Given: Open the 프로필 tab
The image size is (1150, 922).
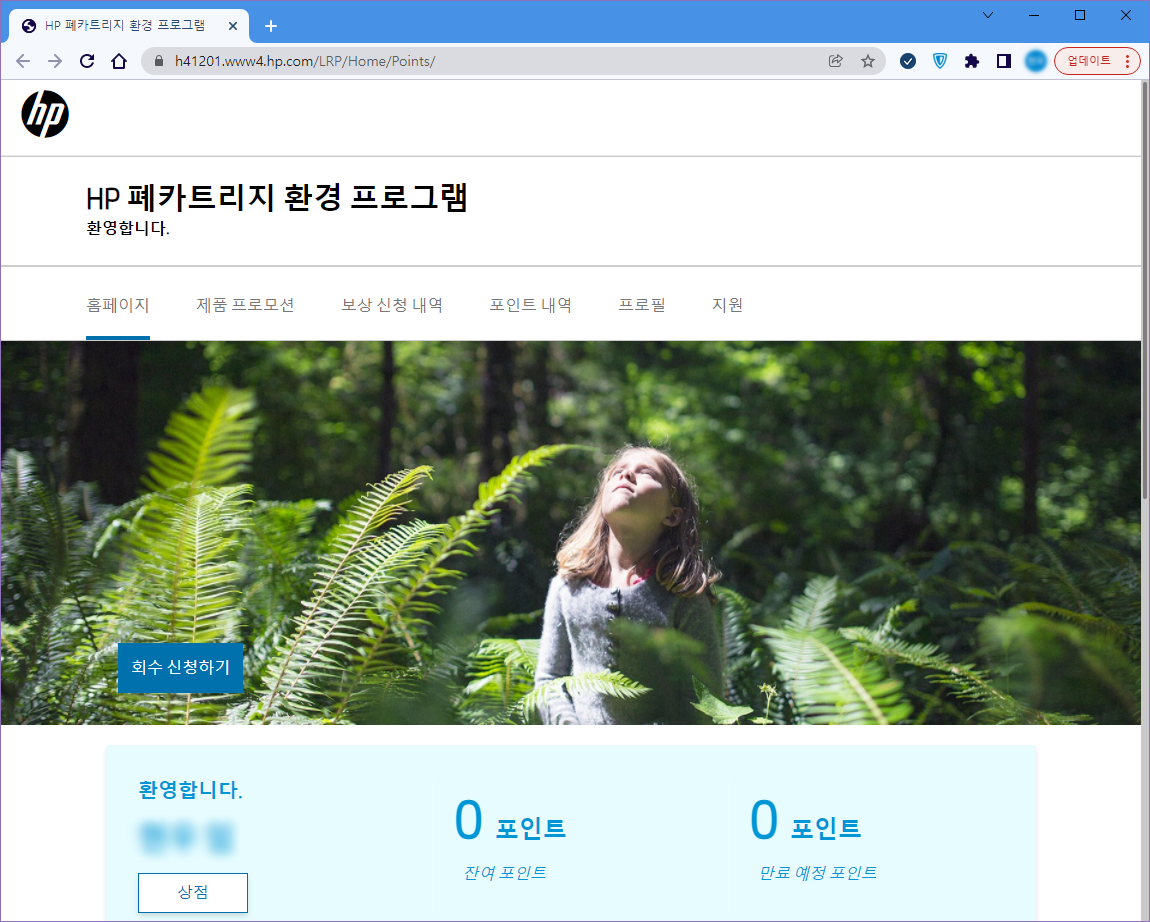Looking at the screenshot, I should pyautogui.click(x=642, y=305).
